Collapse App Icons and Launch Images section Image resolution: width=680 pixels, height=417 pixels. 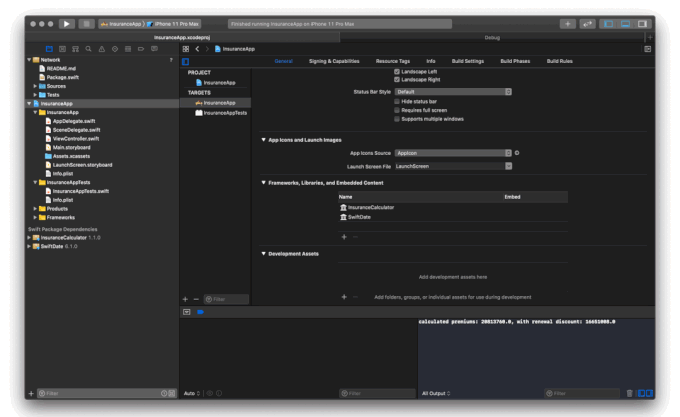coord(263,140)
